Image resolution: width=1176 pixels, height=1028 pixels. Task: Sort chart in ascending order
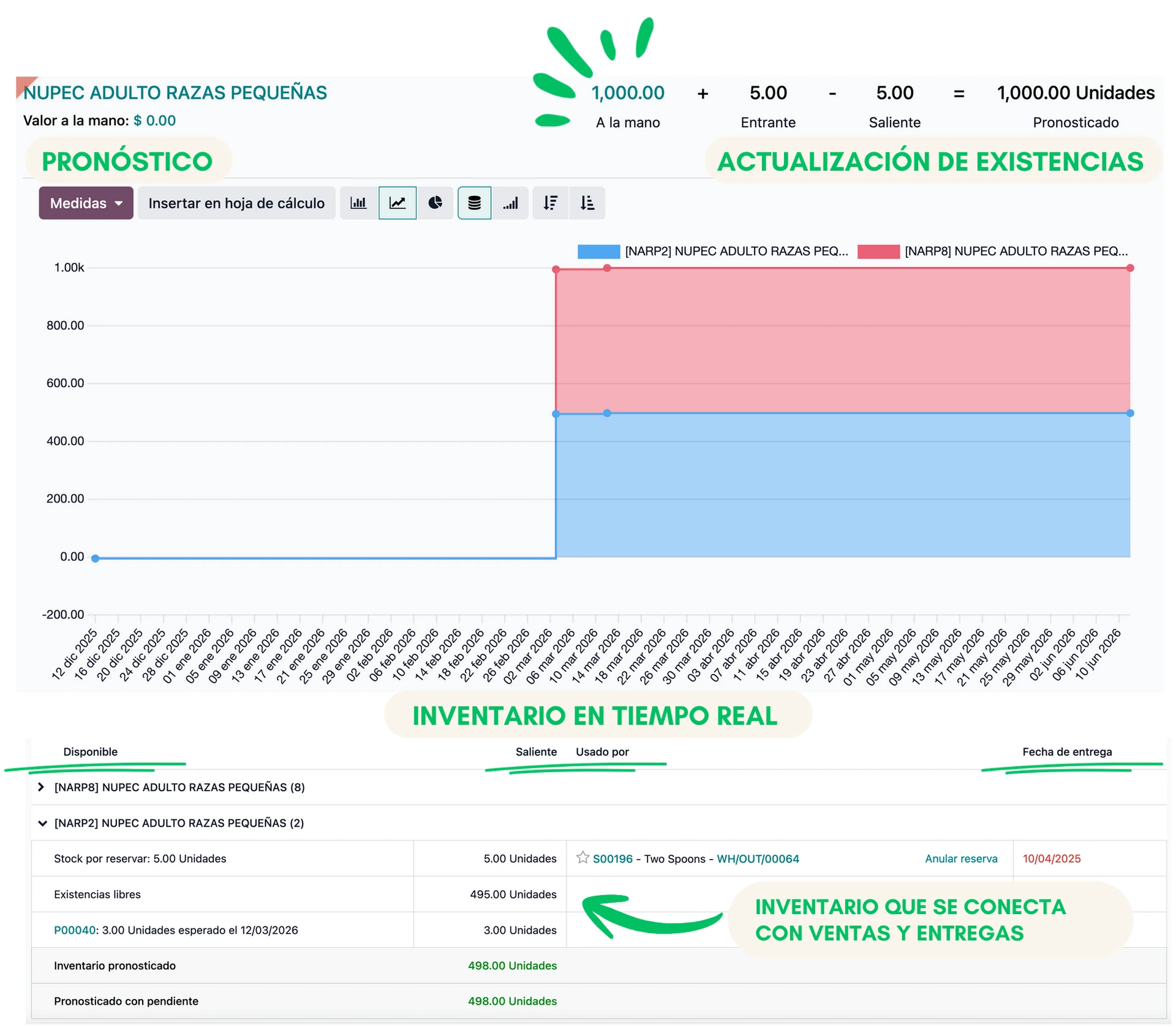tap(587, 203)
